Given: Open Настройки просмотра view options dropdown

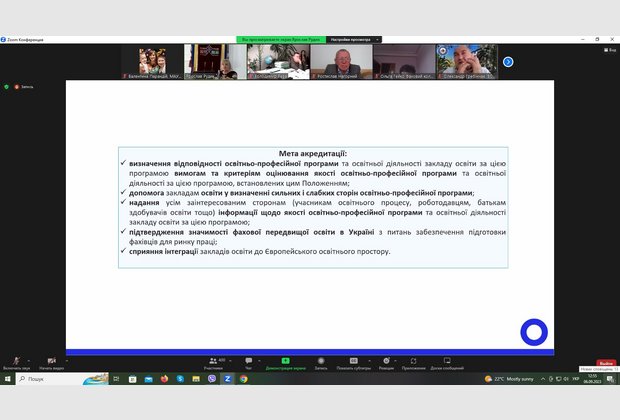Looking at the screenshot, I should coord(354,40).
